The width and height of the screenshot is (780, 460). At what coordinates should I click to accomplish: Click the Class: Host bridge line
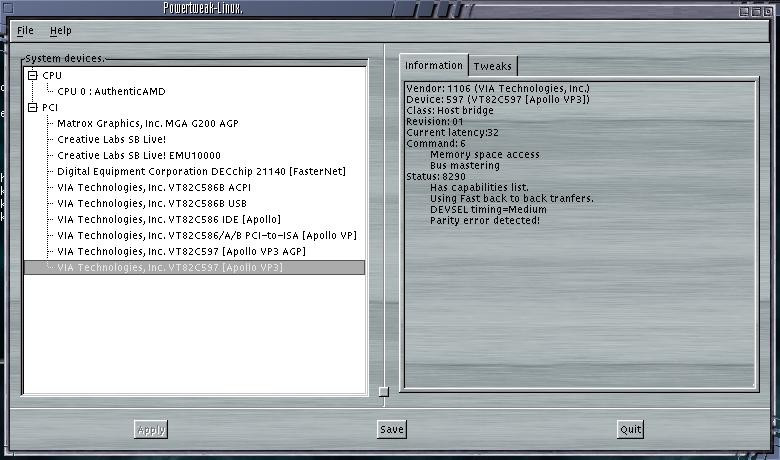pos(450,110)
